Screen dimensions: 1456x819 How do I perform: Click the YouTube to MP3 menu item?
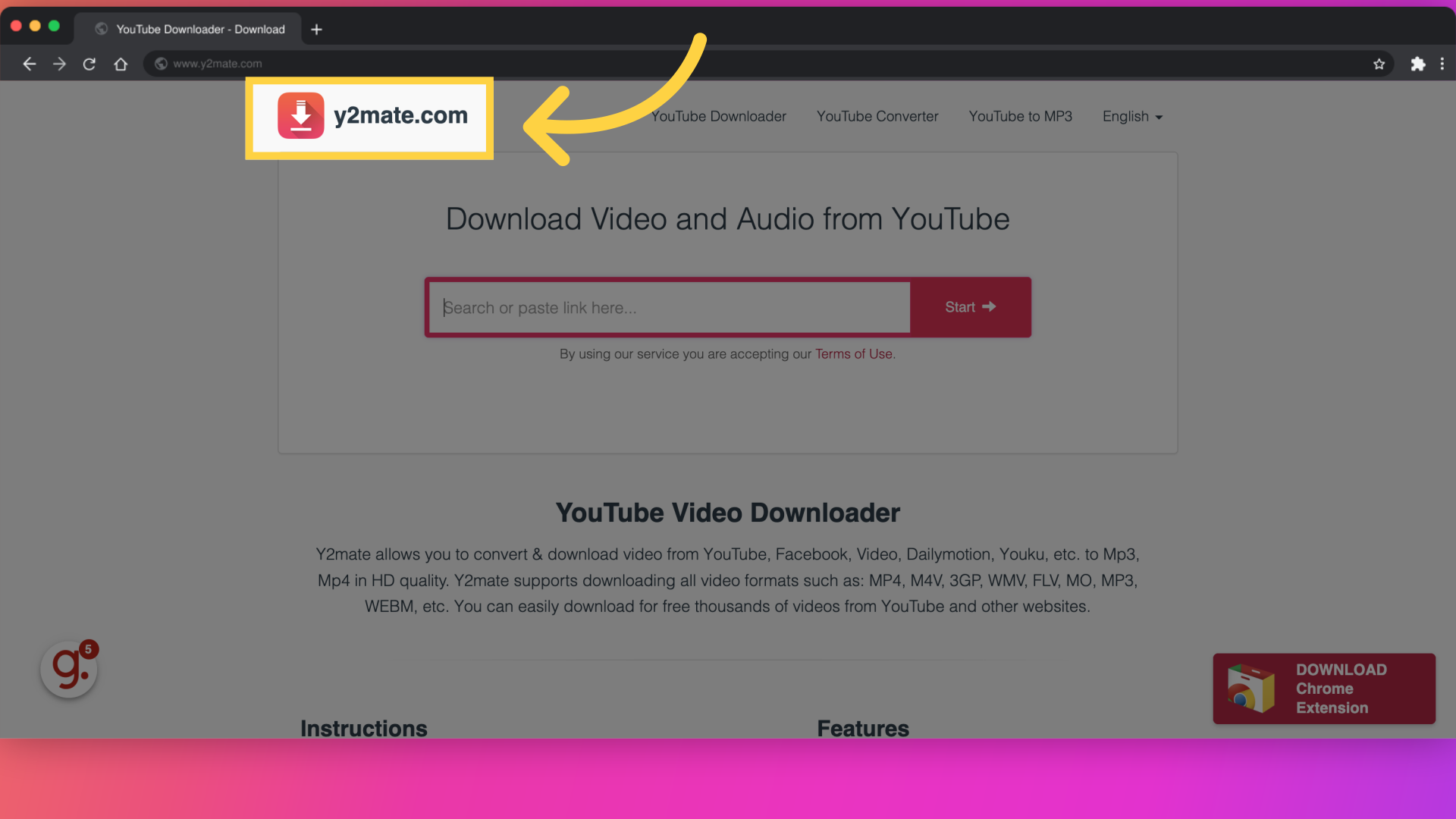[x=1020, y=116]
